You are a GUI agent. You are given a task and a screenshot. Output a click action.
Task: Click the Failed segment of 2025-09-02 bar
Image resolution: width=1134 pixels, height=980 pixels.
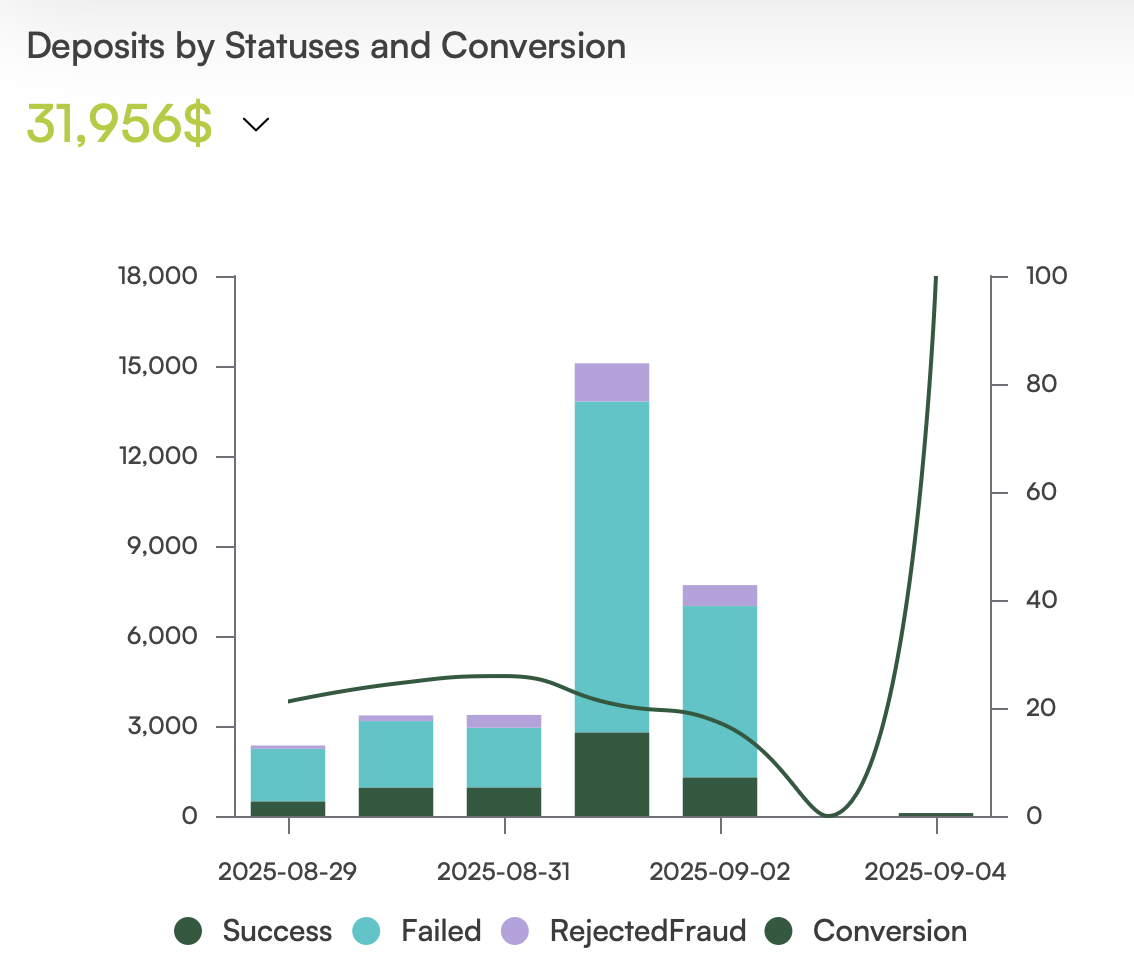(720, 690)
